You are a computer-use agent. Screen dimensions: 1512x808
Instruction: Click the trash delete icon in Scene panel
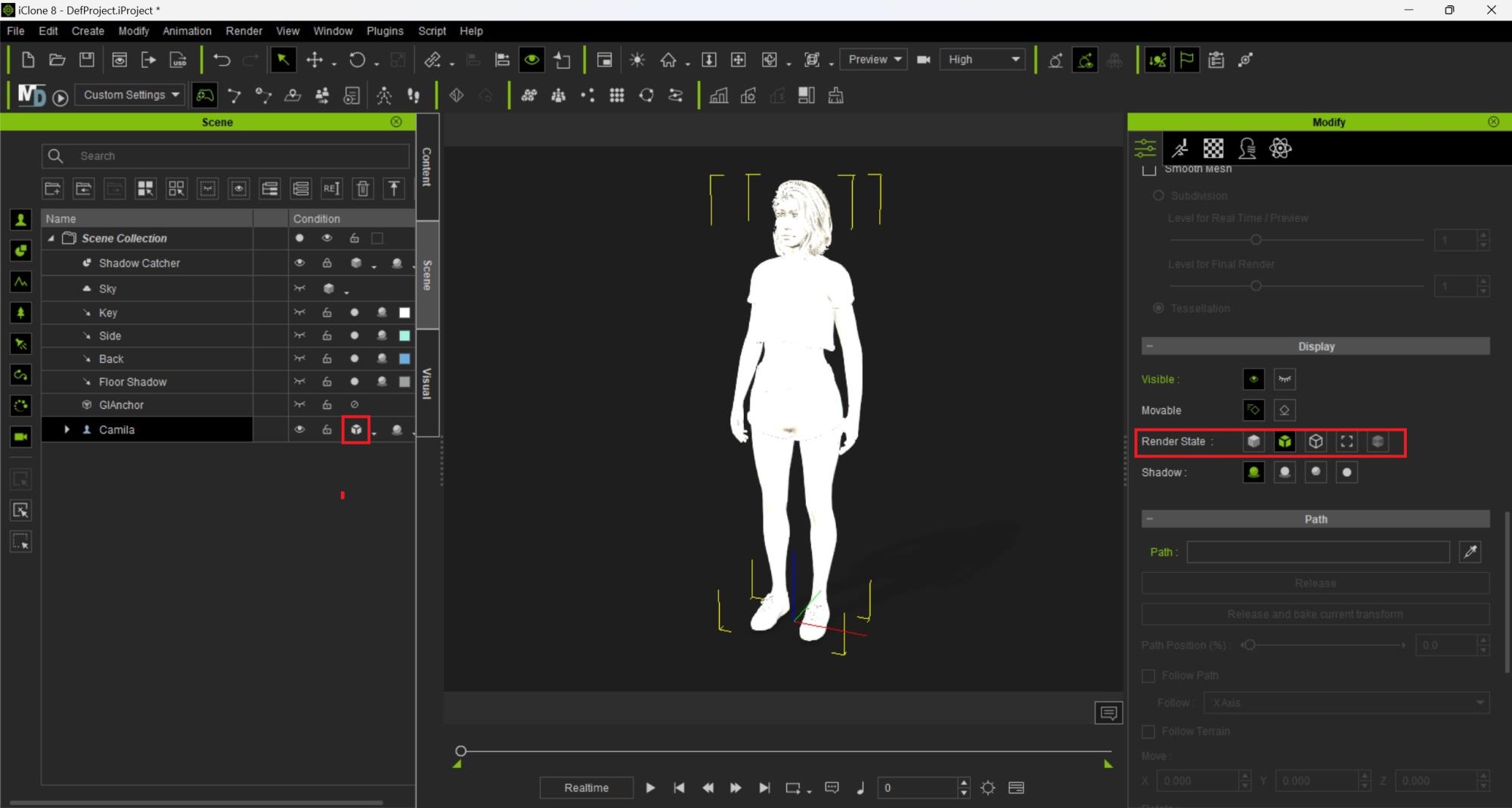click(363, 189)
